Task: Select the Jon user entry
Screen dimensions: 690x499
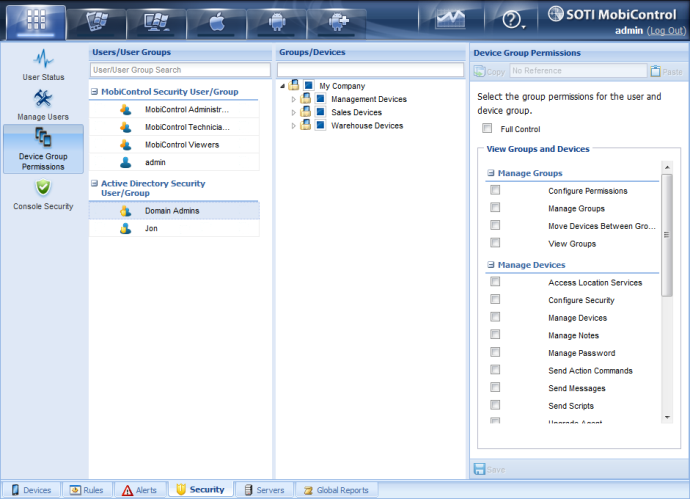Action: (174, 228)
